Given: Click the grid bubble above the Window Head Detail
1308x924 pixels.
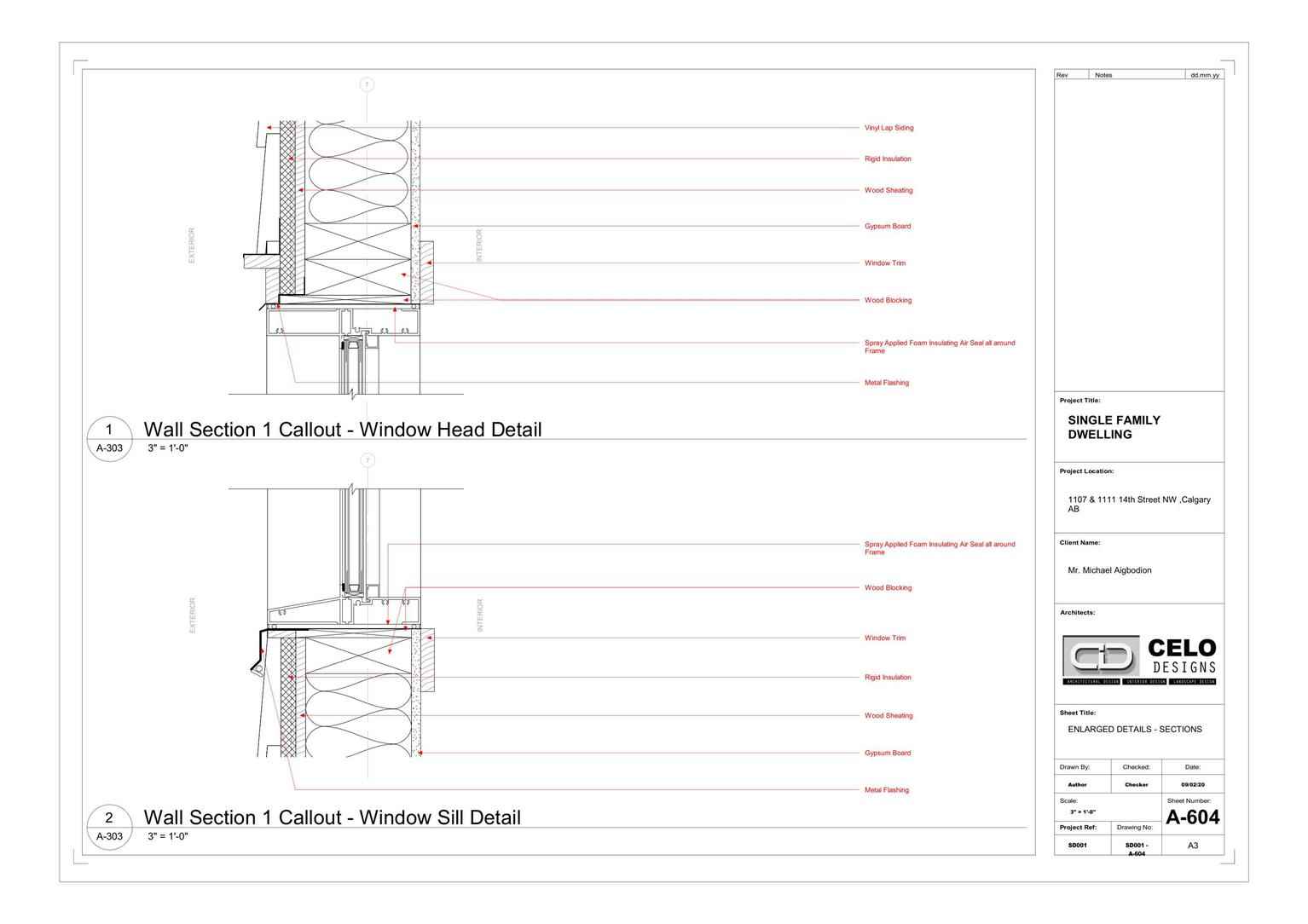Looking at the screenshot, I should (368, 84).
